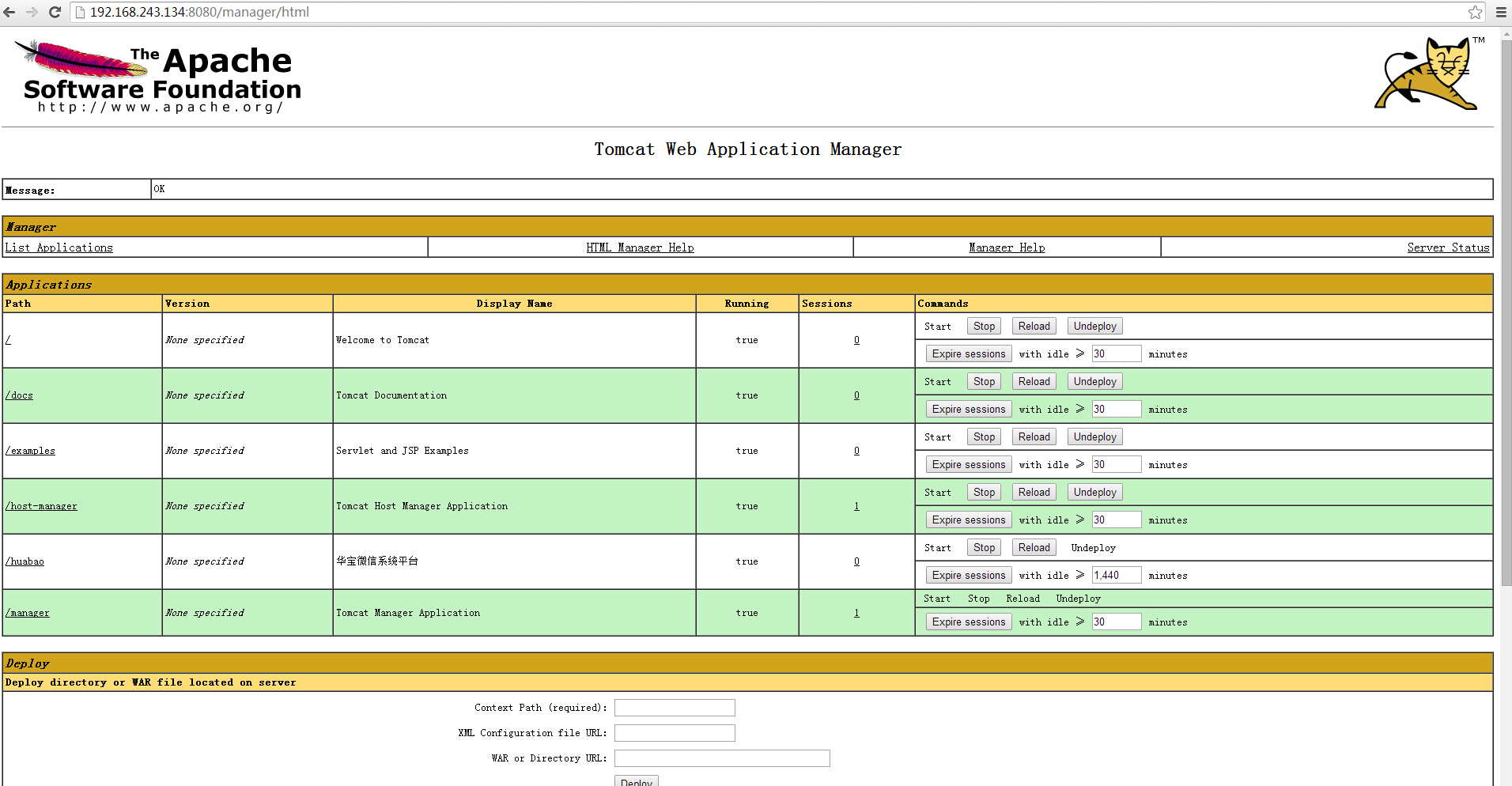Screen dimensions: 1512x786
Task: Click the page vertical scrollbar
Action: [1506, 312]
